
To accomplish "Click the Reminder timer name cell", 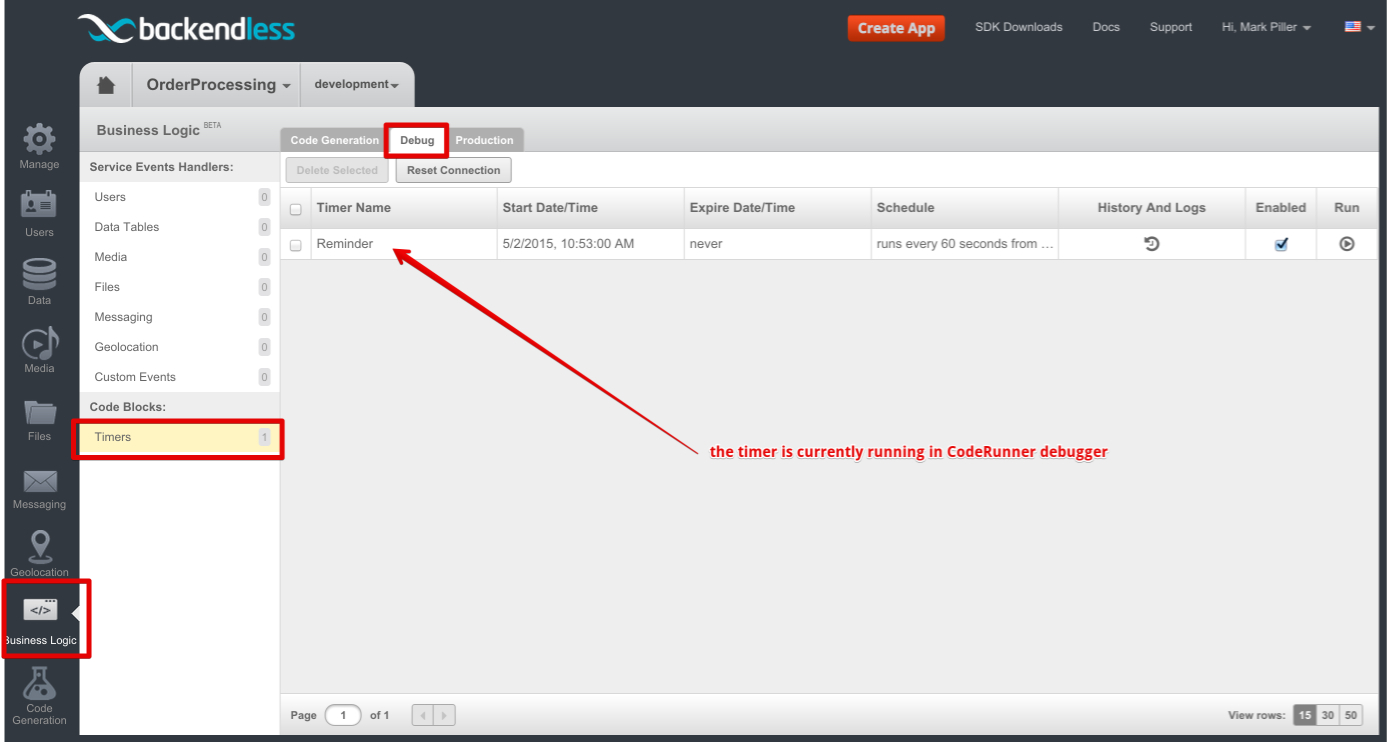I will tap(404, 244).
